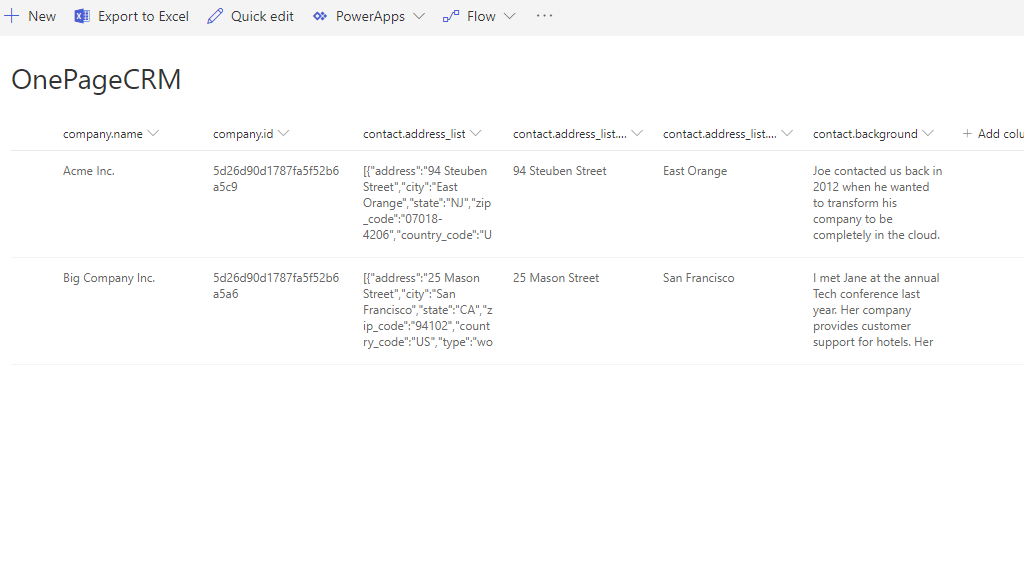Screen dimensions: 1024x561
Task: Click the OnePageCRM list title
Action: pos(96,80)
